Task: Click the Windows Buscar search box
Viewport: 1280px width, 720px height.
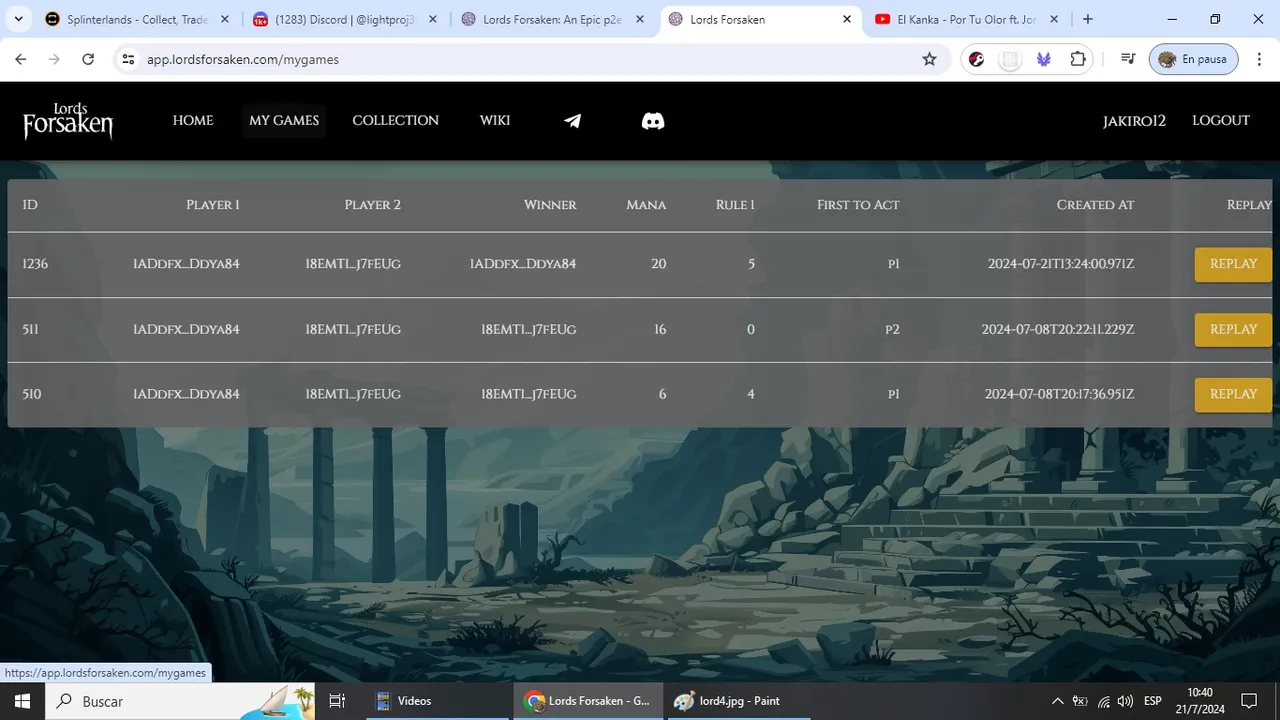Action: tap(180, 701)
